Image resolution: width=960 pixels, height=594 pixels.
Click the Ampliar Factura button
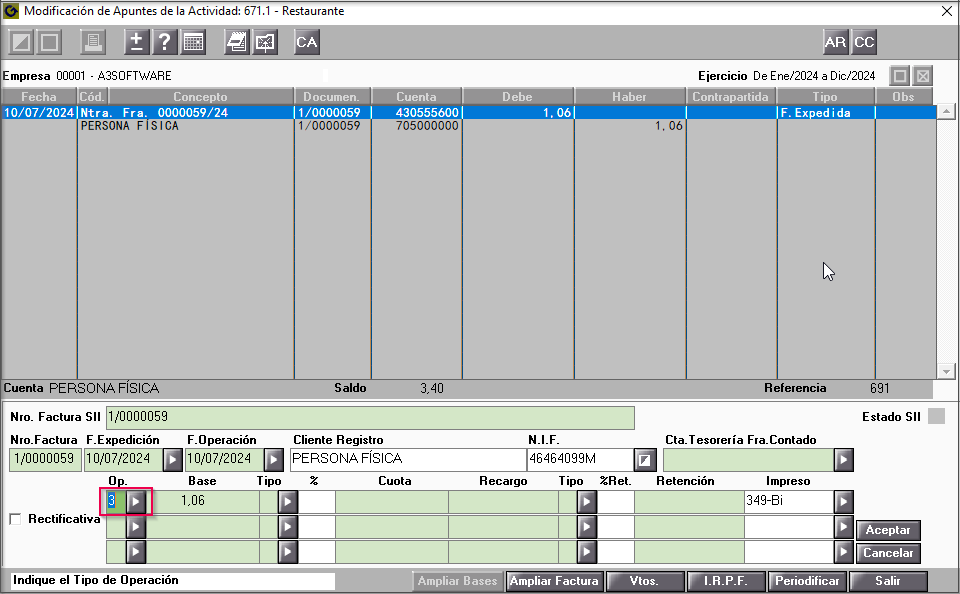(554, 581)
